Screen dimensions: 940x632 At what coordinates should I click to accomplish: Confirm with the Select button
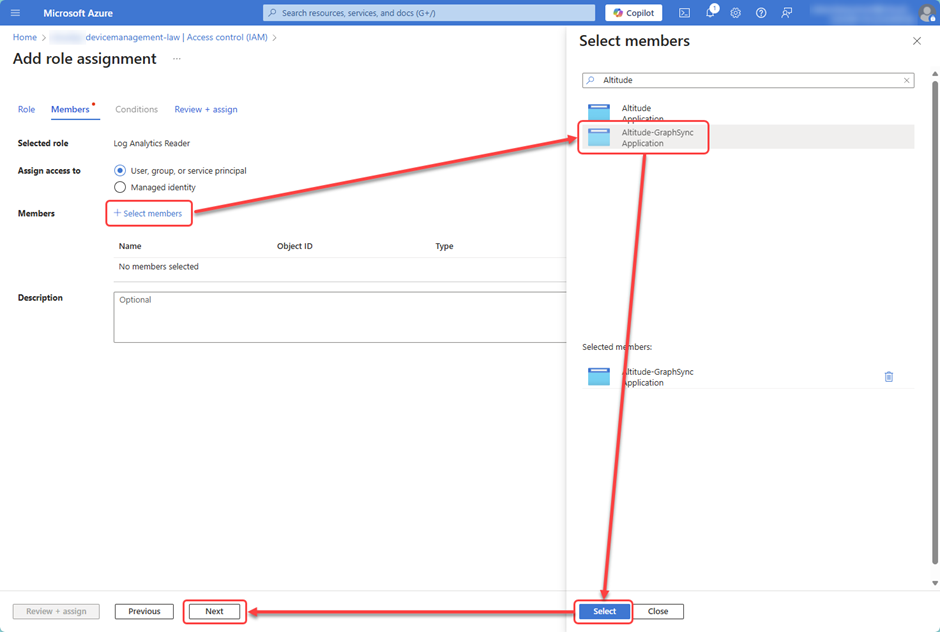click(603, 611)
